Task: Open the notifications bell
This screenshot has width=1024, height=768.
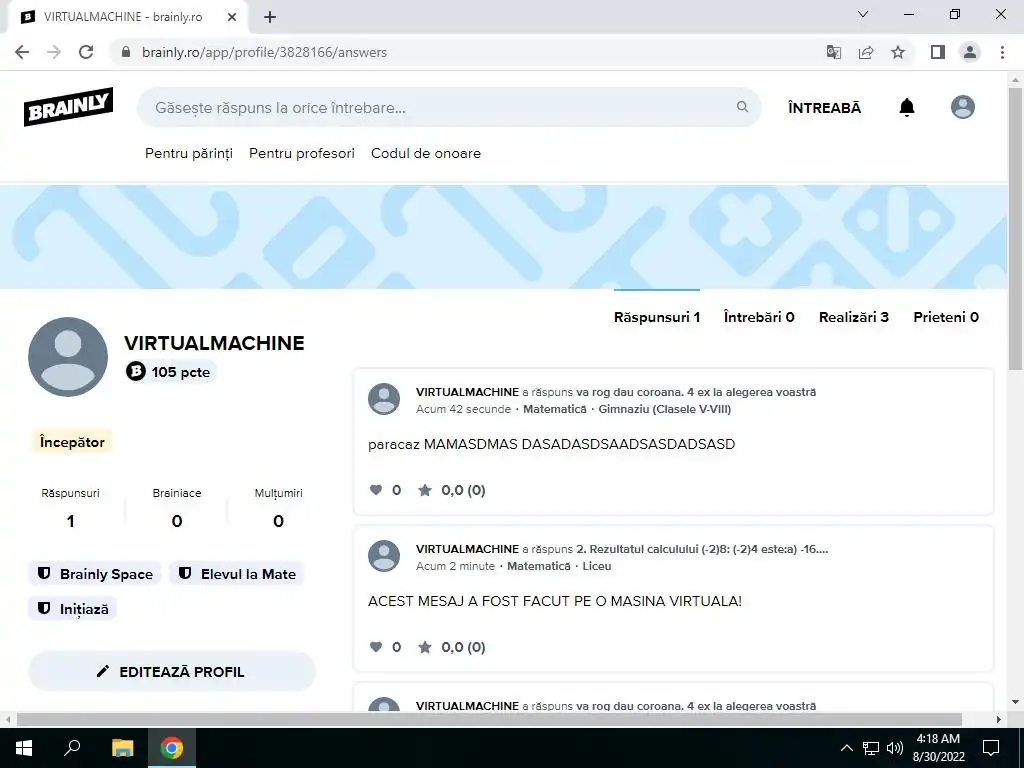Action: tap(906, 107)
